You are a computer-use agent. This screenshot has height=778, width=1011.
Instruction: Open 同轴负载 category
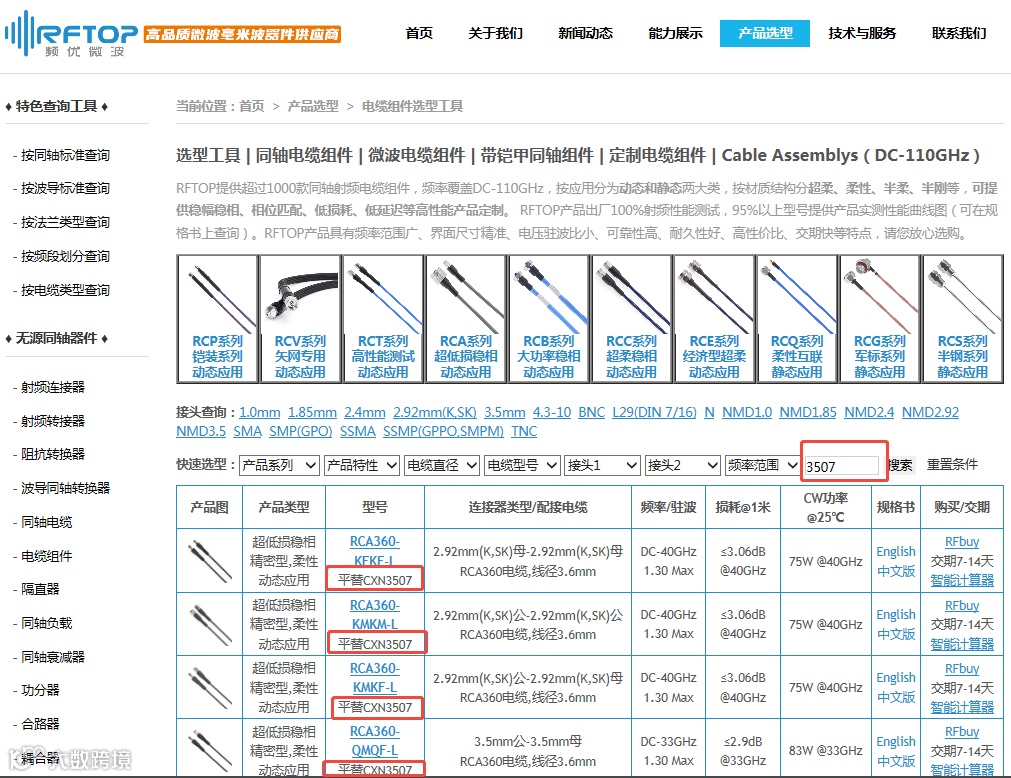[46, 624]
